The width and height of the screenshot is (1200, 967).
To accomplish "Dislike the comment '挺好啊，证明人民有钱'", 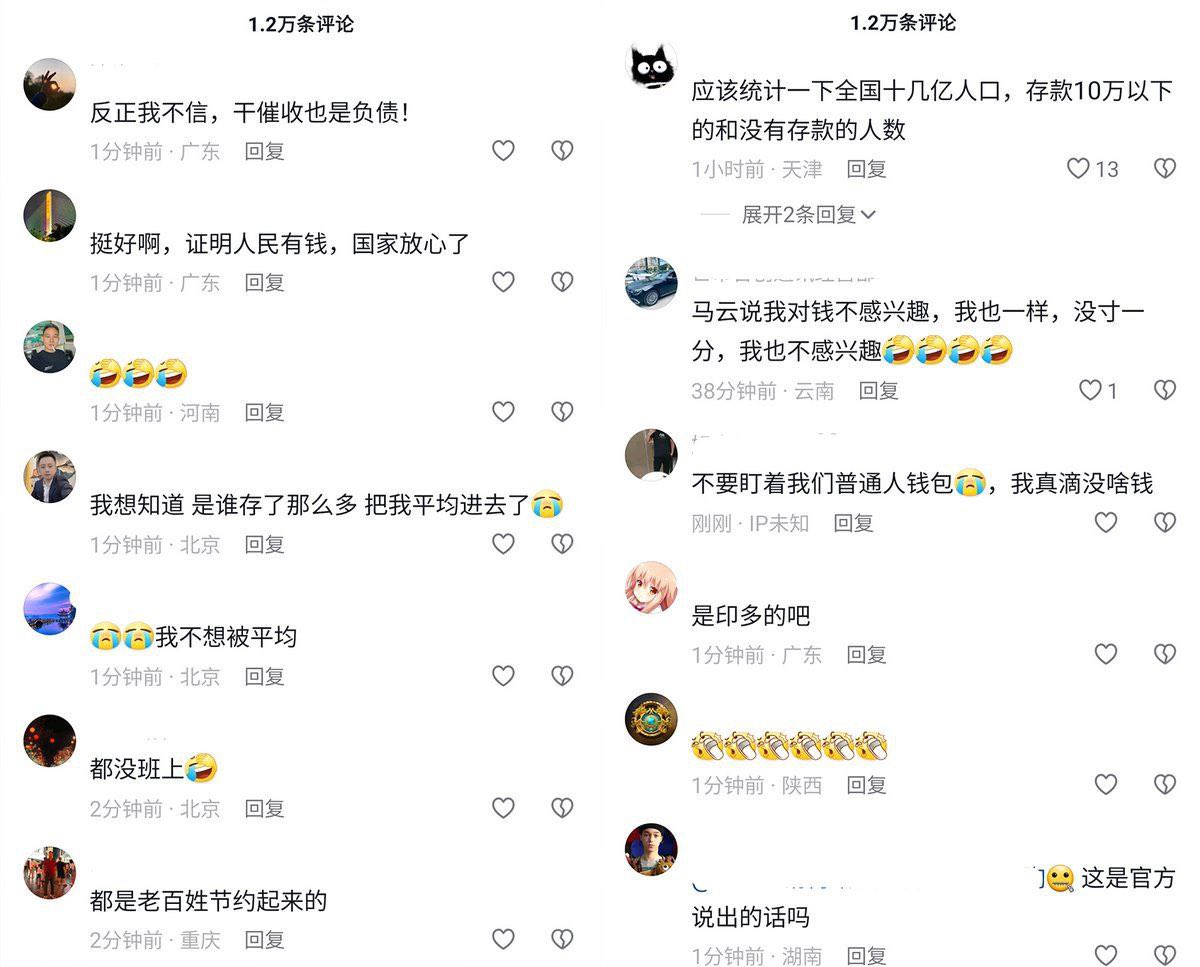I will (x=563, y=282).
